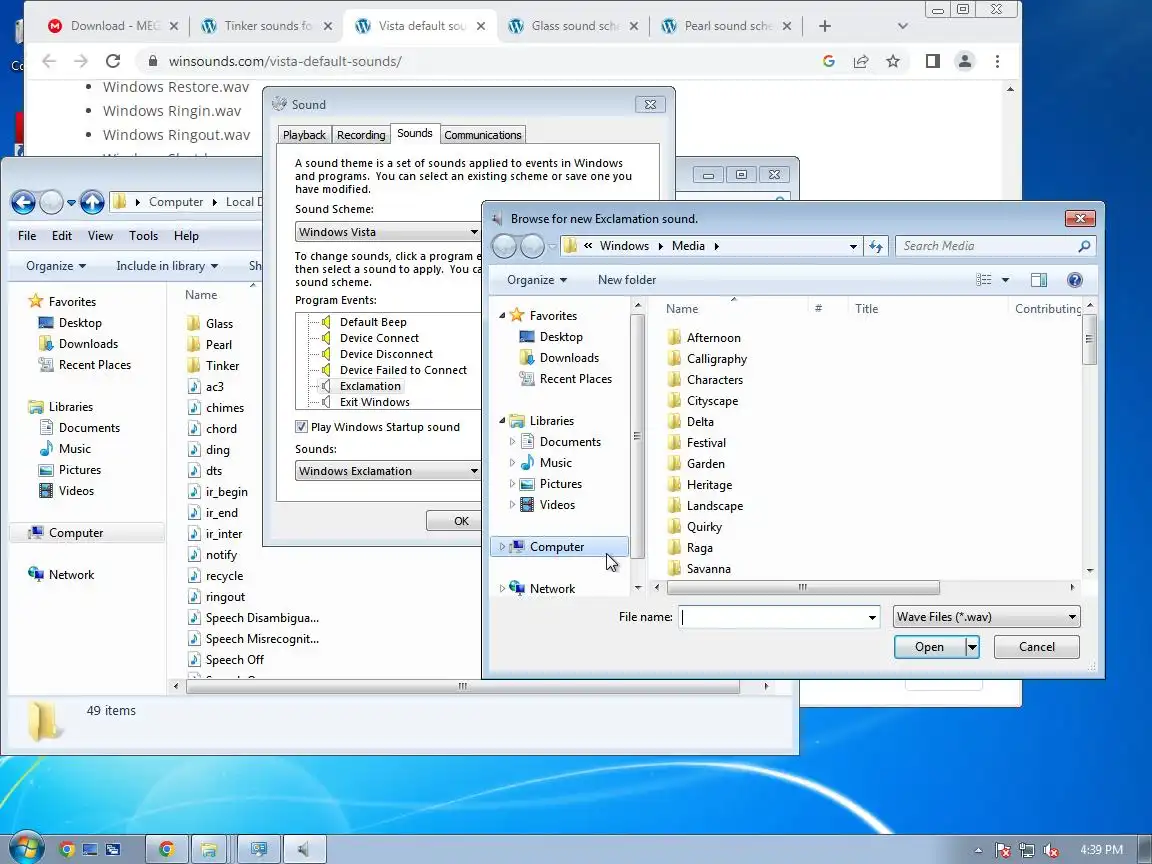Open the Chrome share page icon
Image resolution: width=1152 pixels, height=864 pixels.
coord(861,61)
